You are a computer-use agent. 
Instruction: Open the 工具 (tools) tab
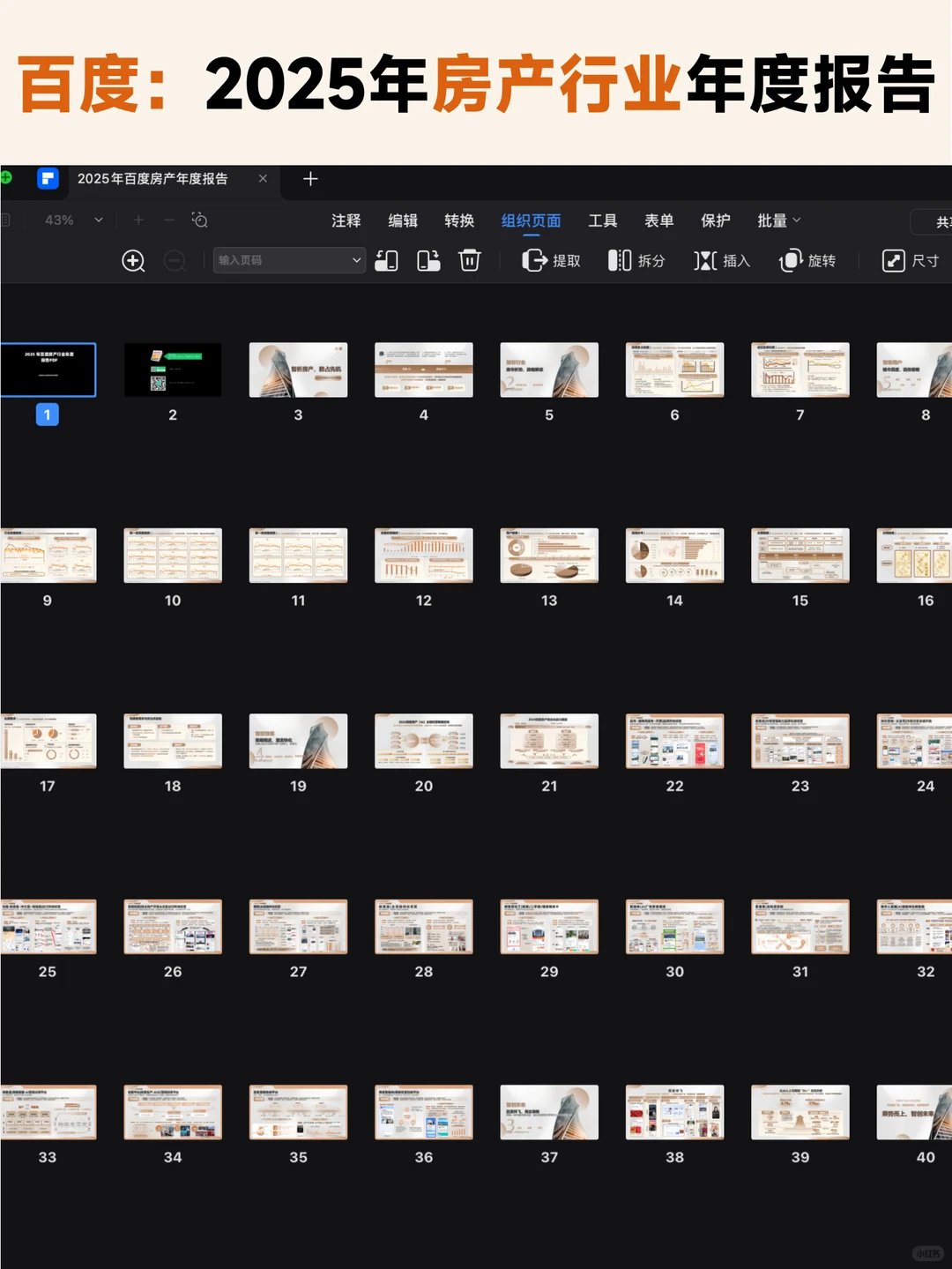603,220
